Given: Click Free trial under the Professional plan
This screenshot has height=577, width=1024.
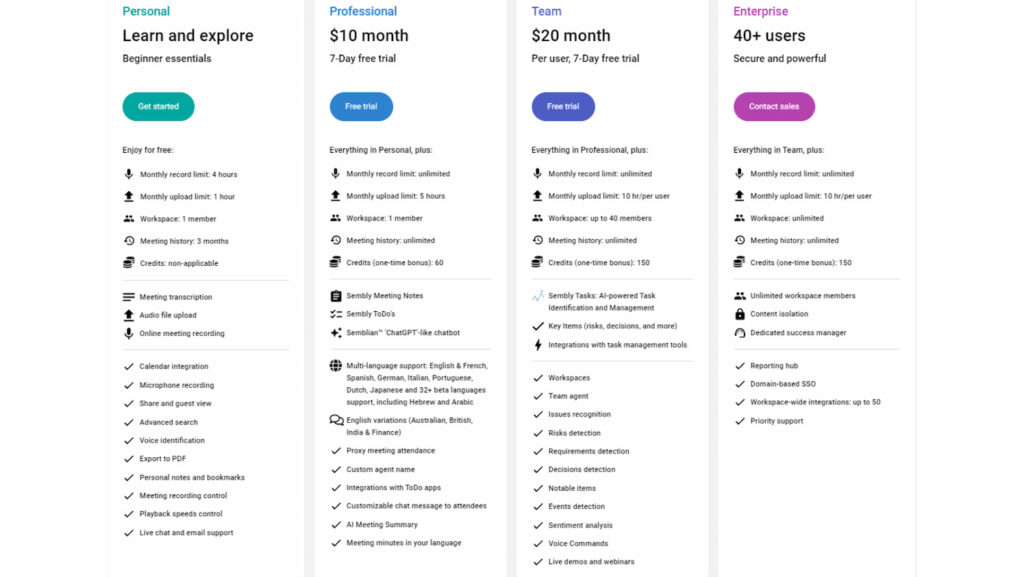Looking at the screenshot, I should click(x=361, y=106).
